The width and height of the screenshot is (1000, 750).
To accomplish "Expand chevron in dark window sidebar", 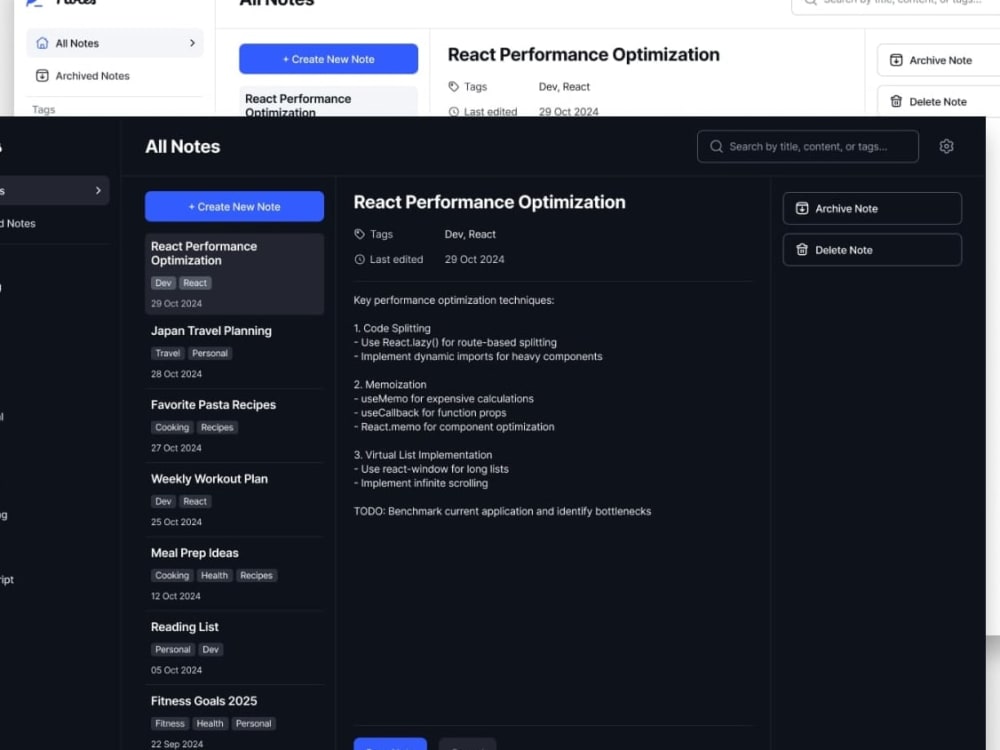I will [98, 191].
